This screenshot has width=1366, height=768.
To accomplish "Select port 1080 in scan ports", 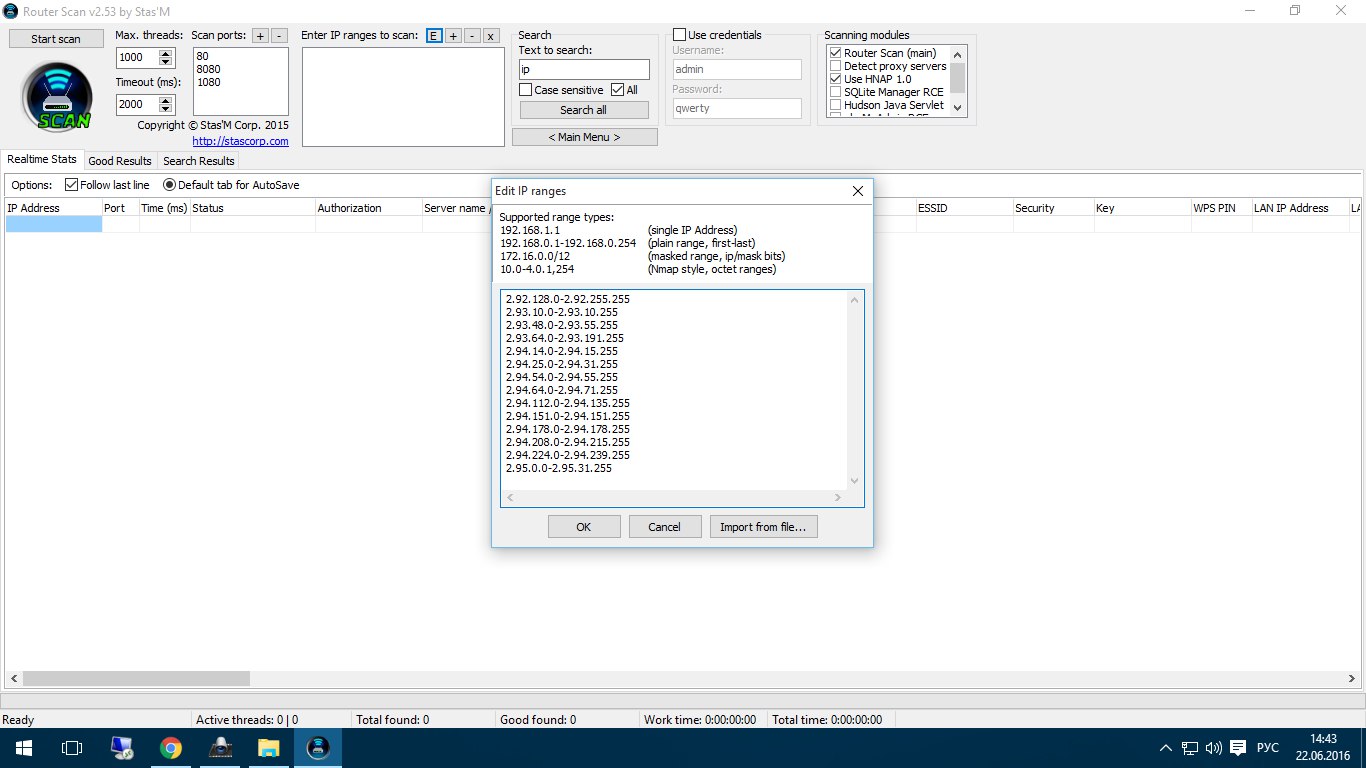I will pos(208,82).
